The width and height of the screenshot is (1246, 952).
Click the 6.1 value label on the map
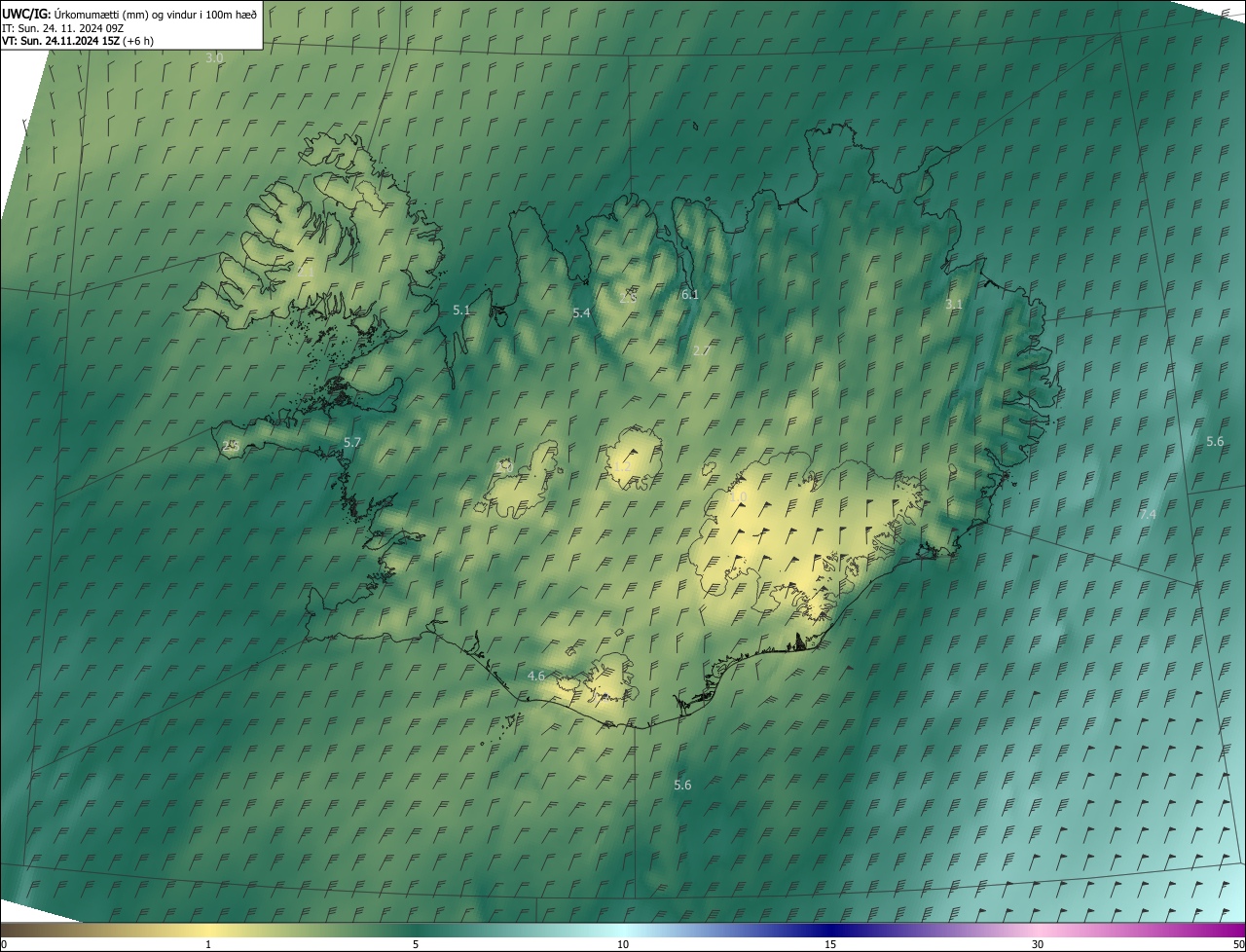point(690,294)
